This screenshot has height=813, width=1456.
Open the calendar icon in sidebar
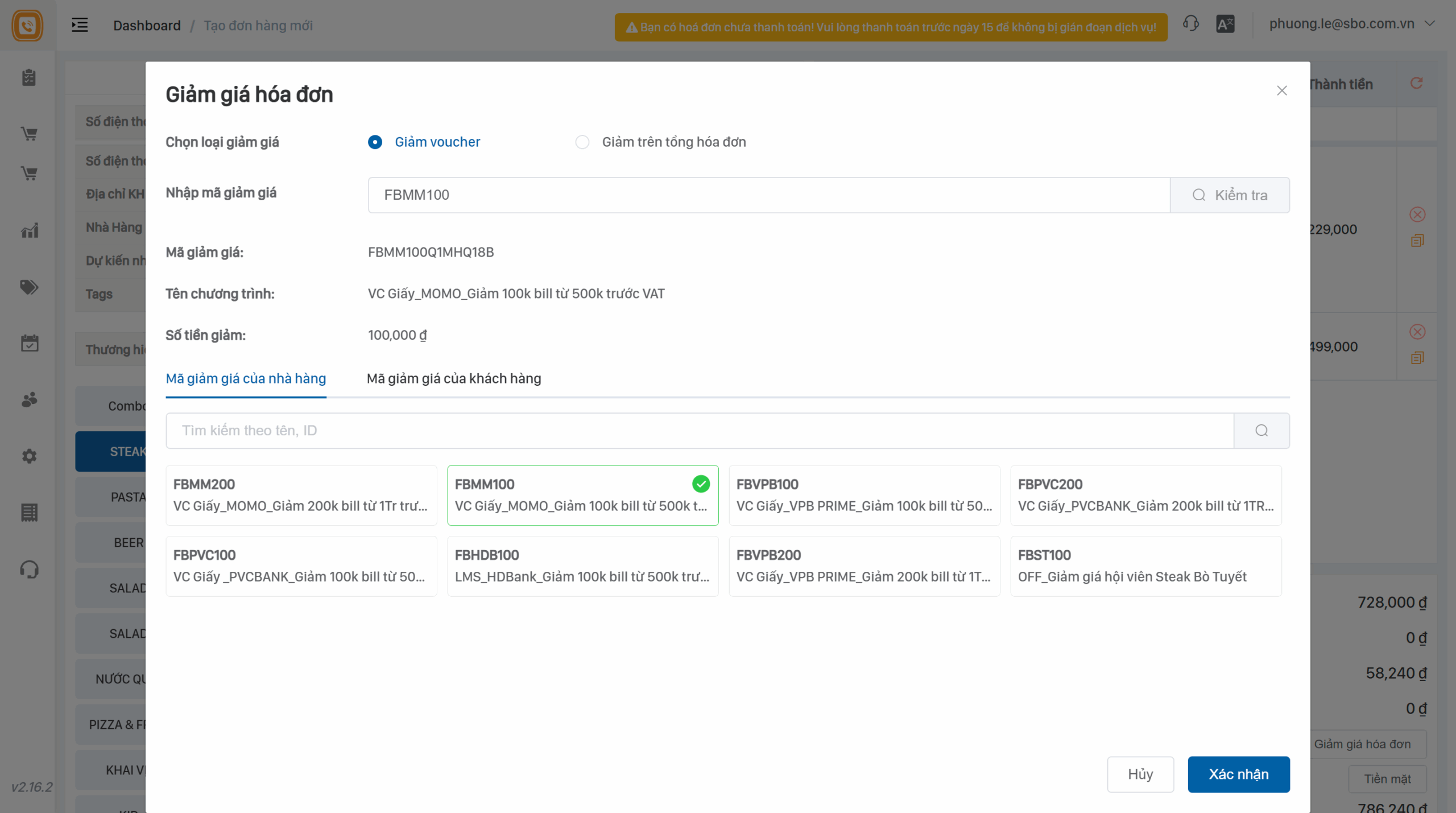[x=29, y=343]
